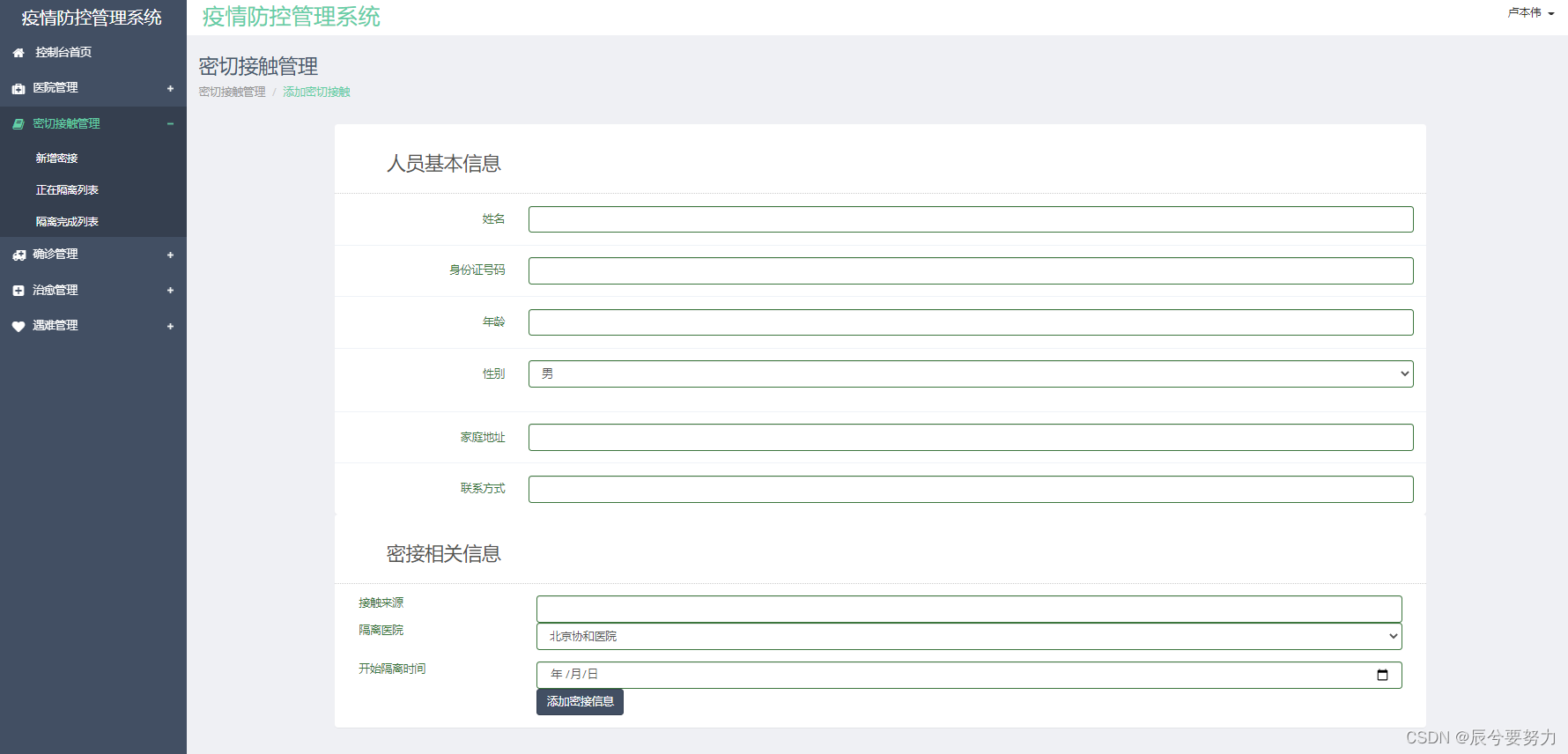Open the 隔离医院 hospital dropdown

[969, 636]
